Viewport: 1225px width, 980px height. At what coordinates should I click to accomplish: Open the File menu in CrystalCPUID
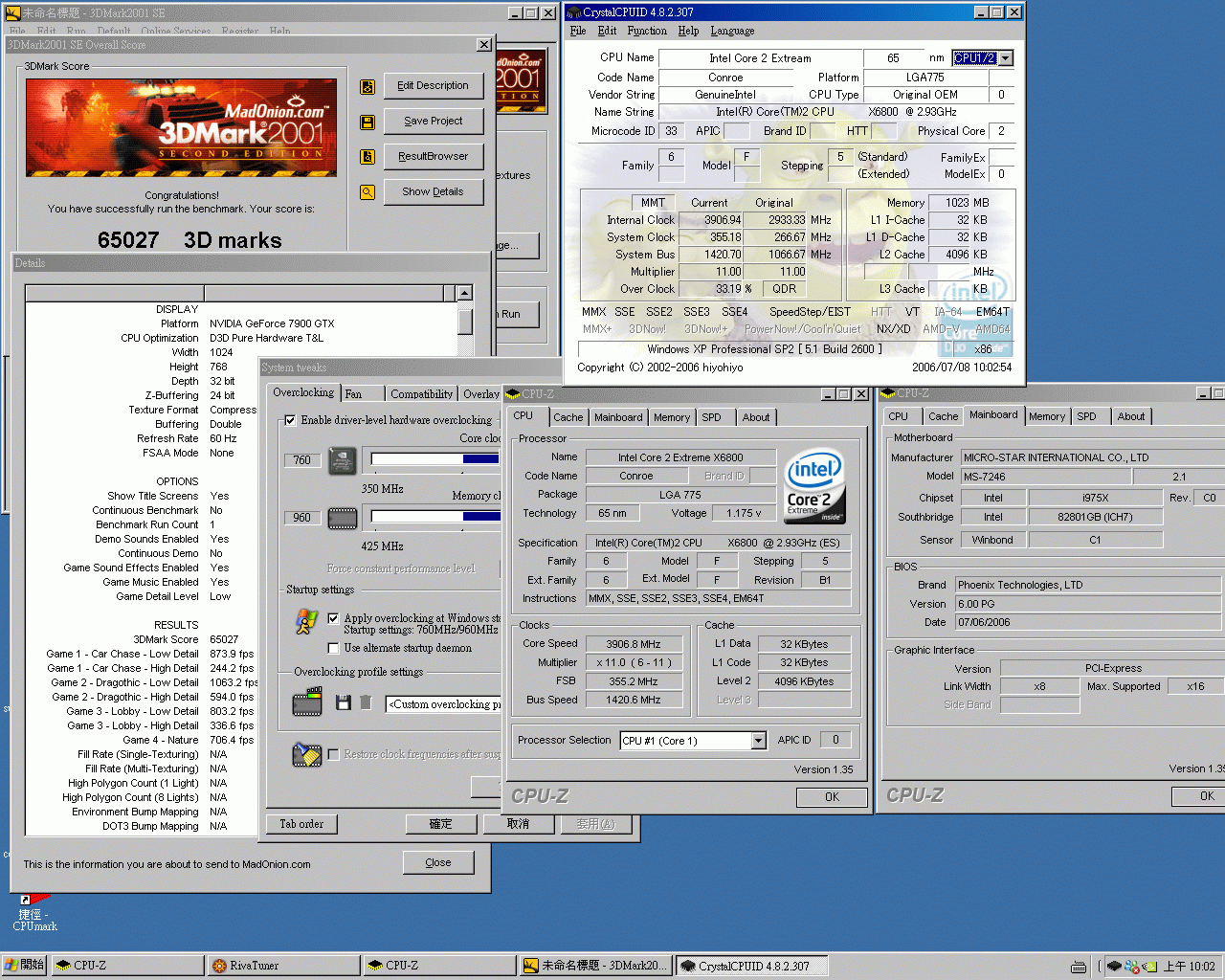coord(578,31)
